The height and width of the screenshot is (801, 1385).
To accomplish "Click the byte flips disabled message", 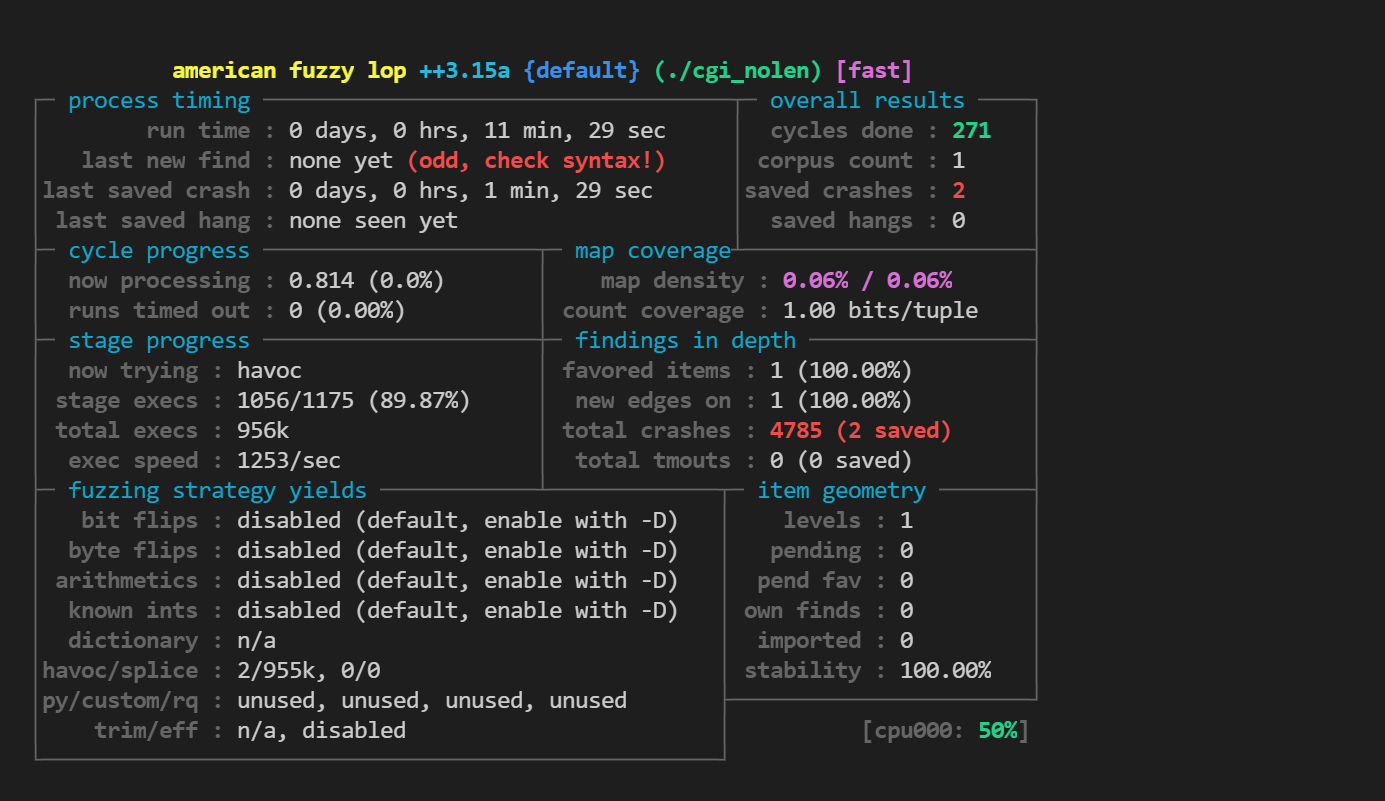I will tap(458, 551).
